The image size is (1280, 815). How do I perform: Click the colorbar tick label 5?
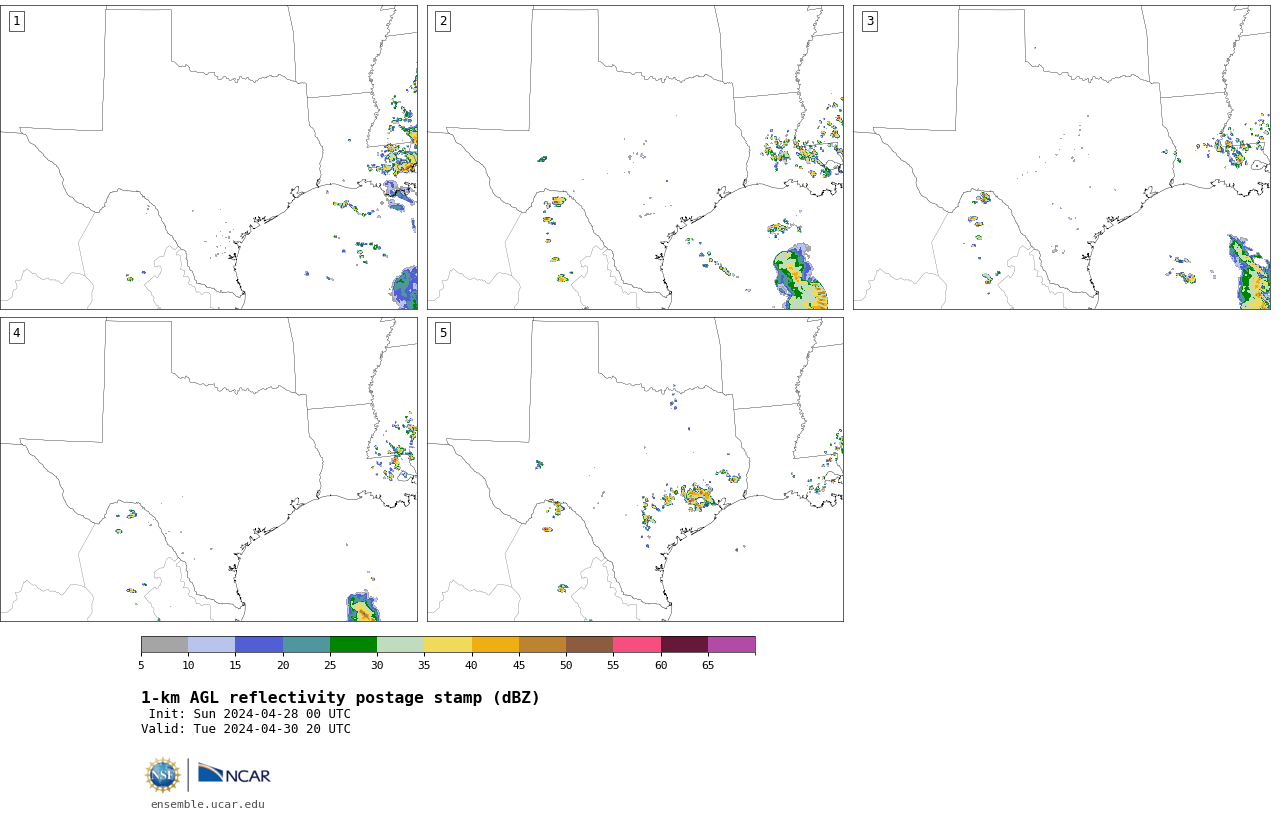(141, 665)
